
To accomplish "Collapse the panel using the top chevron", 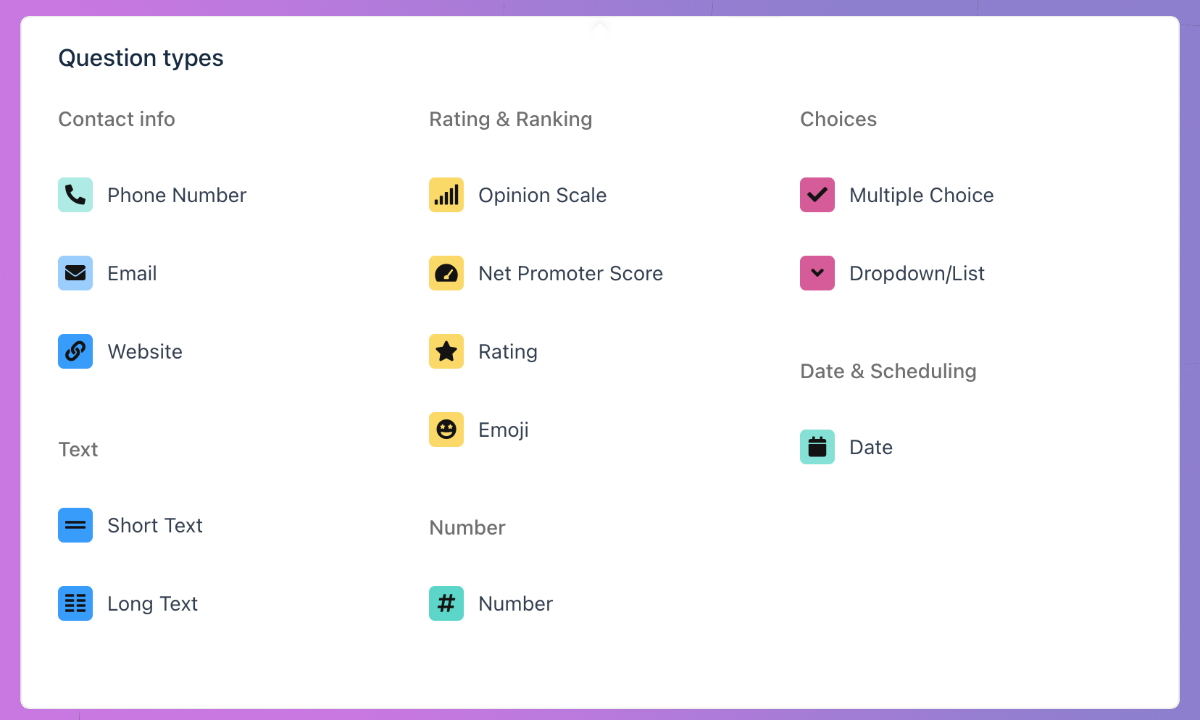I will pos(600,26).
